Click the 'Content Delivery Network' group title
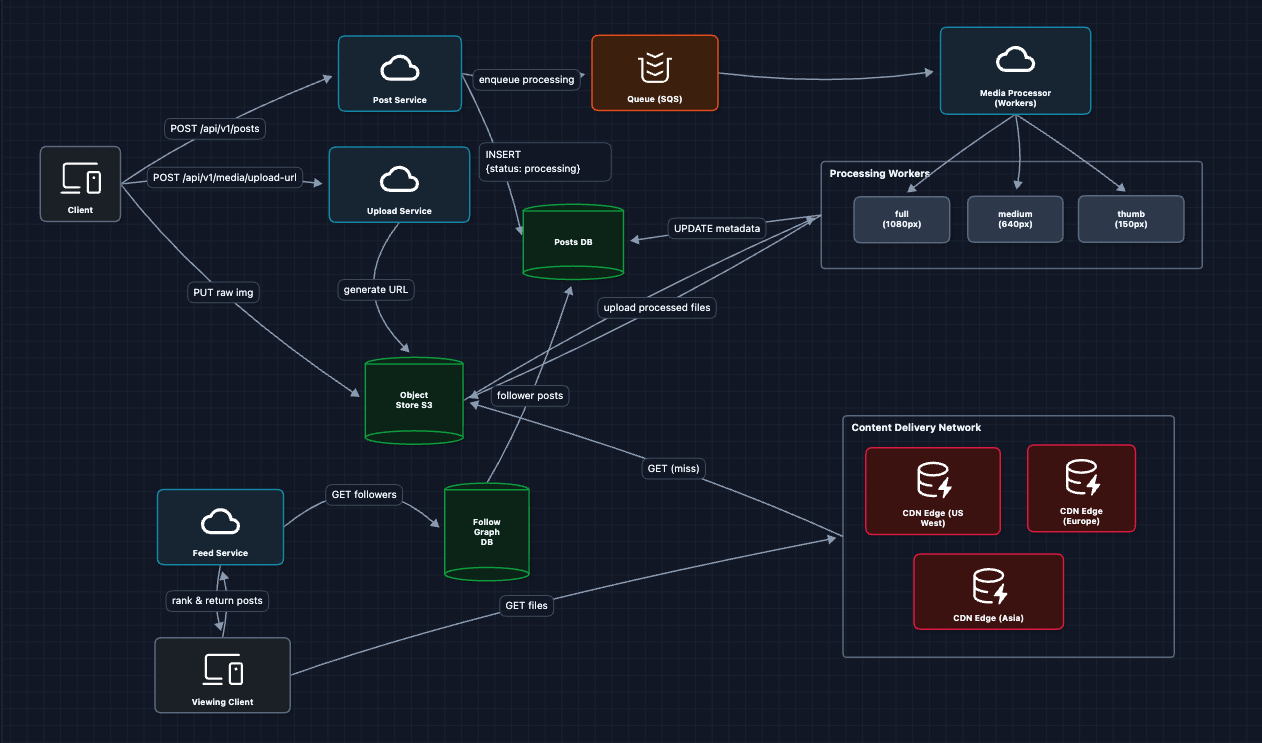1262x743 pixels. coord(916,427)
